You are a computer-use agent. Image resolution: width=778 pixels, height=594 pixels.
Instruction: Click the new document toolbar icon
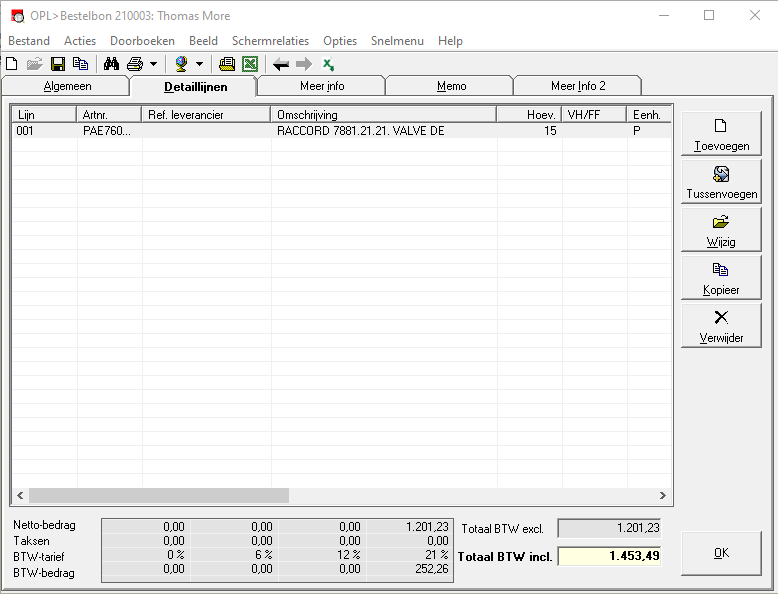(11, 64)
